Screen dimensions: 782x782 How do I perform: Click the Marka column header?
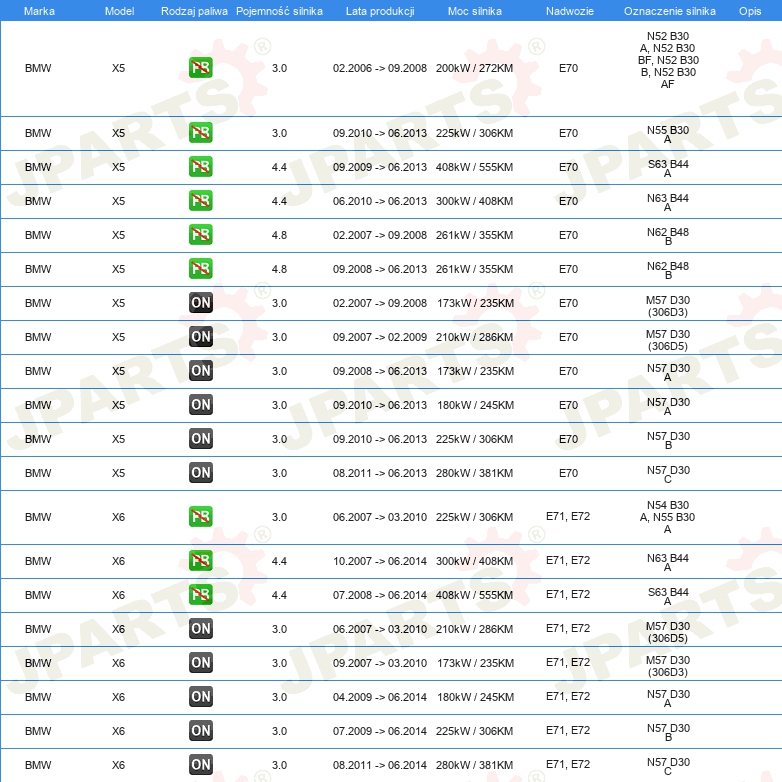39,10
